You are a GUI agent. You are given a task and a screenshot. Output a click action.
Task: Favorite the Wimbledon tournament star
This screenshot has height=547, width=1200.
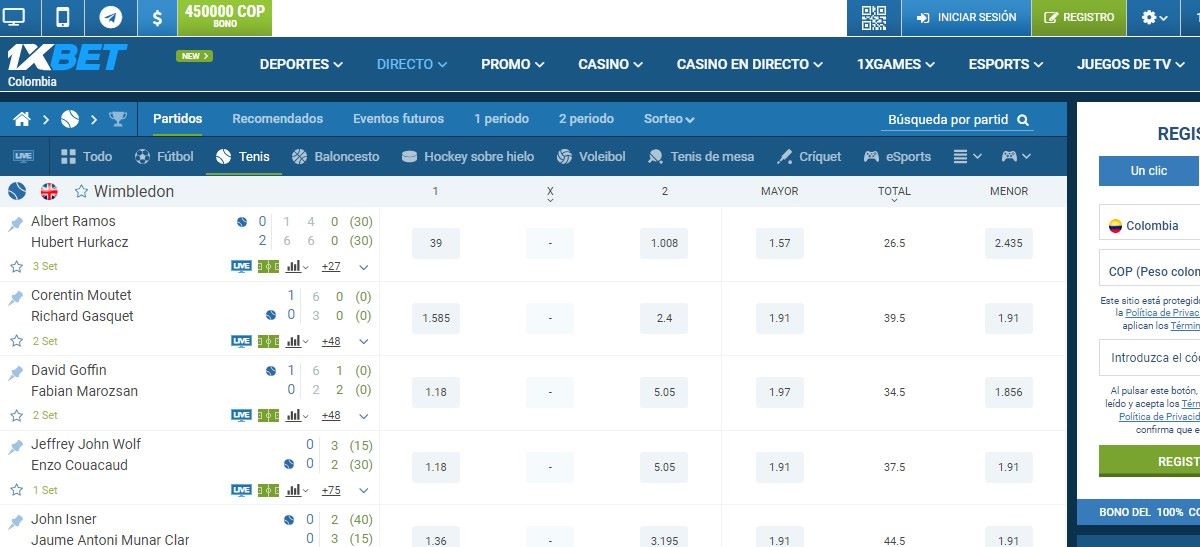tap(82, 192)
